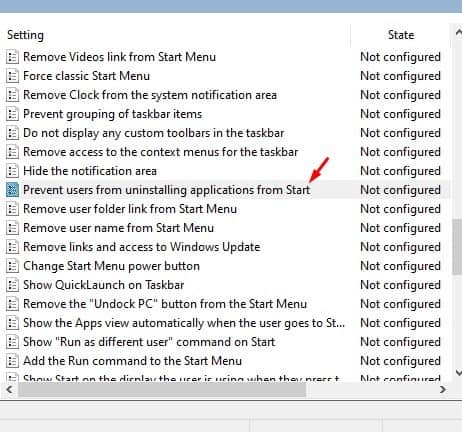The image size is (462, 432).
Task: Click the vertical scrollbar down arrow
Action: [x=458, y=373]
